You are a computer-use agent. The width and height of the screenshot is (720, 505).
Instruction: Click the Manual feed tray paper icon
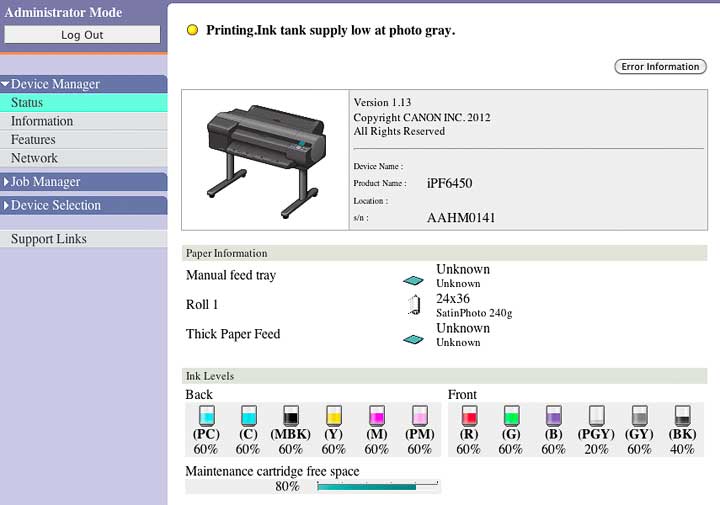tap(413, 280)
